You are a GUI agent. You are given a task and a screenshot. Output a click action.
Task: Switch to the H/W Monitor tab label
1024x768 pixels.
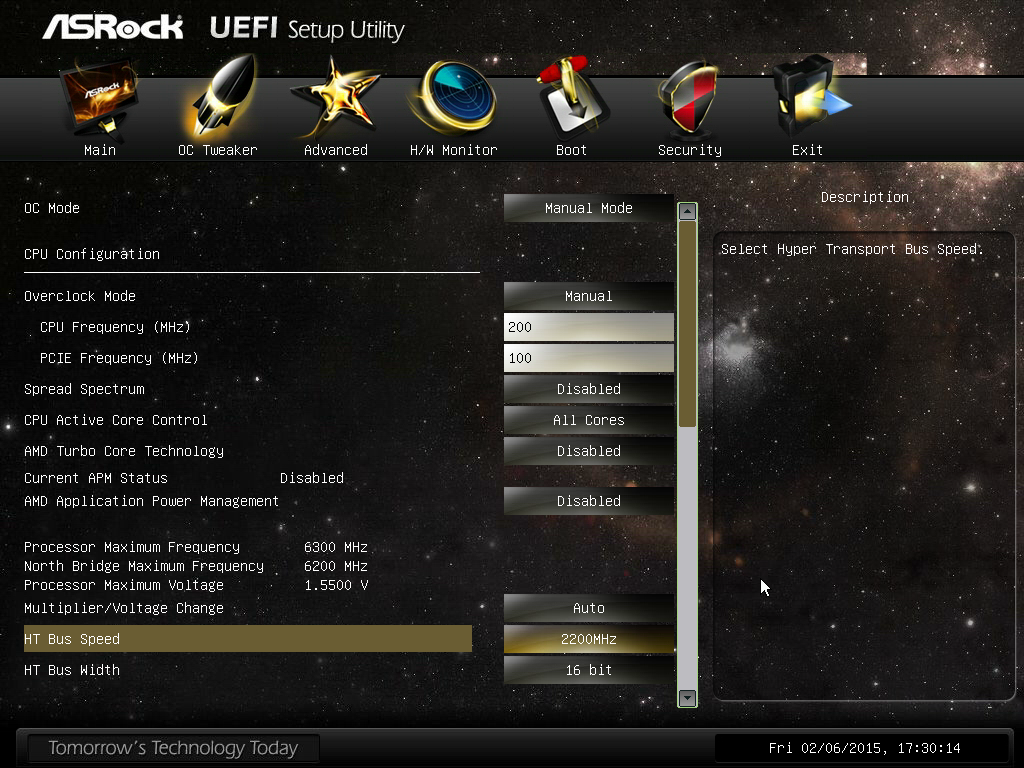point(454,150)
